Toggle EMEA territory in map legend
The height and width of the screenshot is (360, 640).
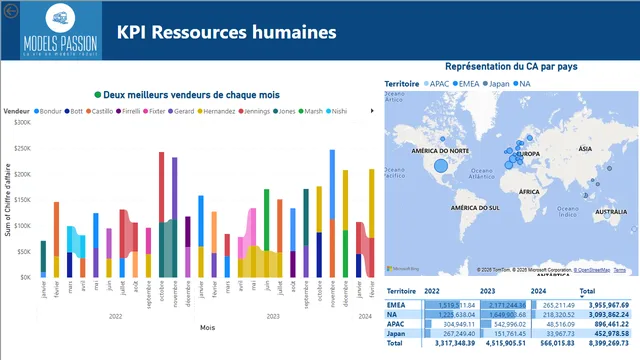(466, 84)
